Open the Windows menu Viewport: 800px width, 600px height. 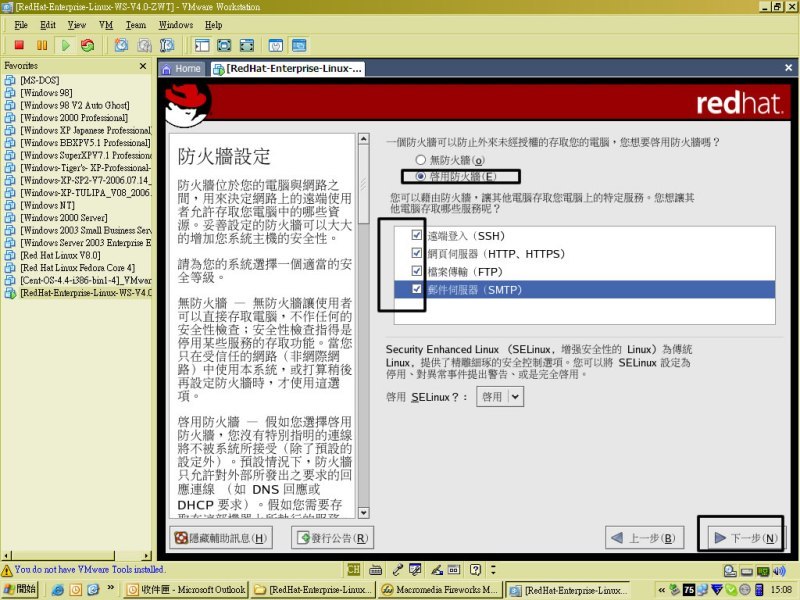click(x=176, y=25)
